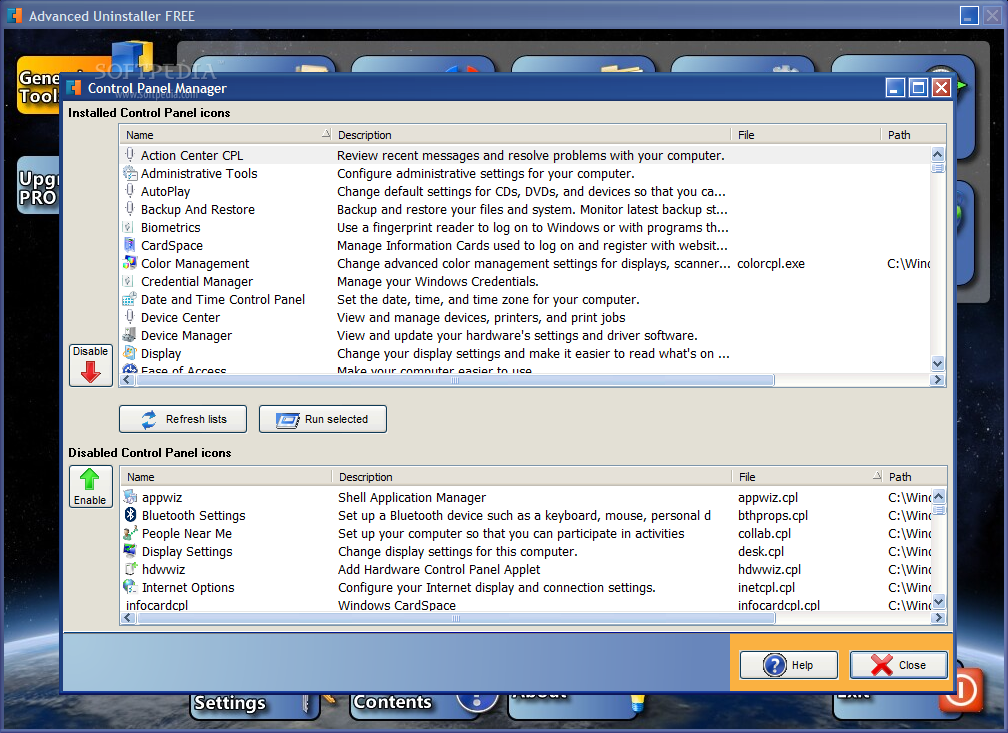The image size is (1008, 733).
Task: Select the desk.cpl file entry
Action: coord(761,552)
